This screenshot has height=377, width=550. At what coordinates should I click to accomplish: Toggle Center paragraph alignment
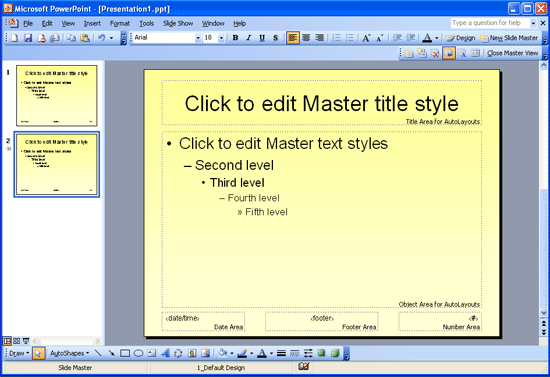pyautogui.click(x=306, y=38)
